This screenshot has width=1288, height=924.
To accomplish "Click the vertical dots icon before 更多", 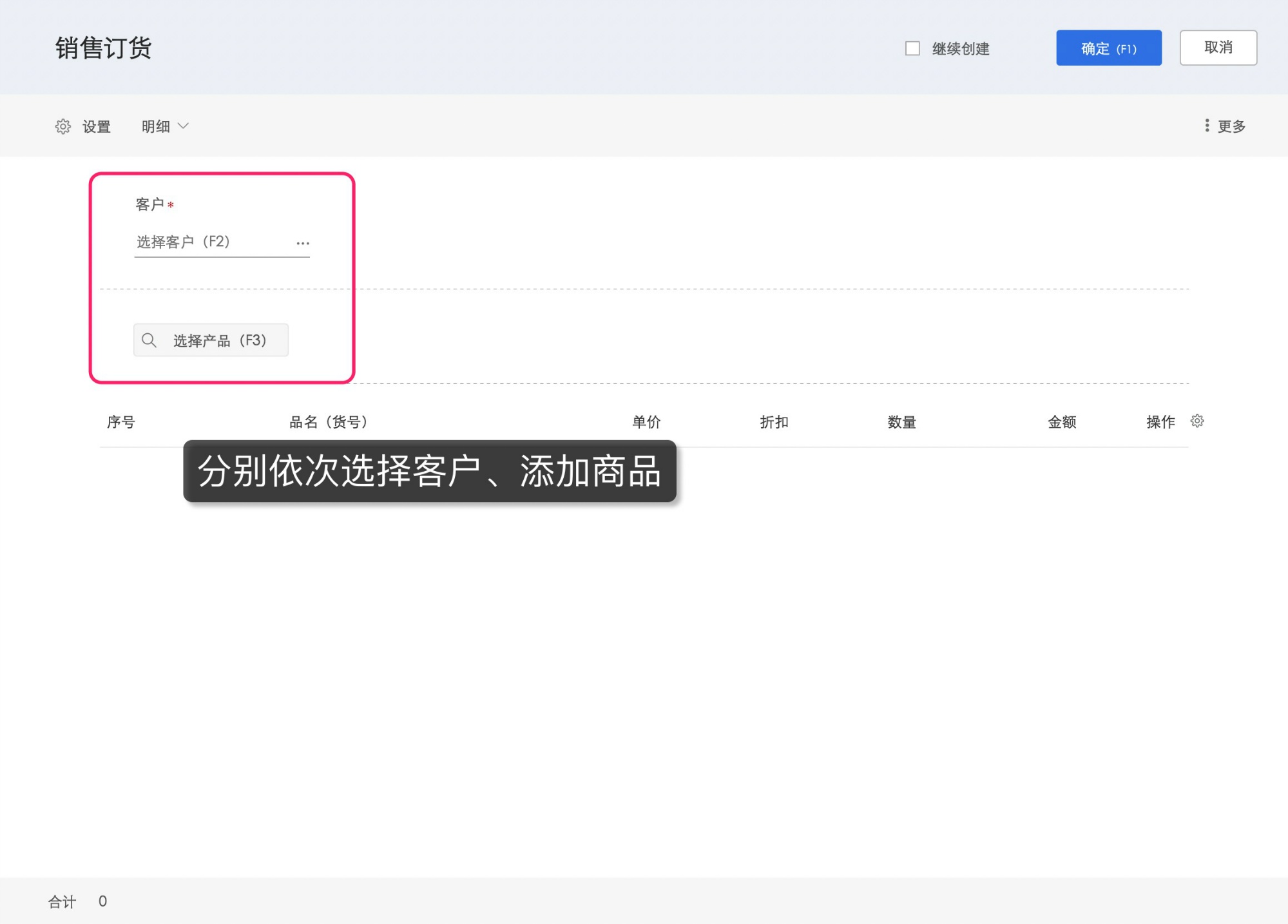I will pos(1207,126).
